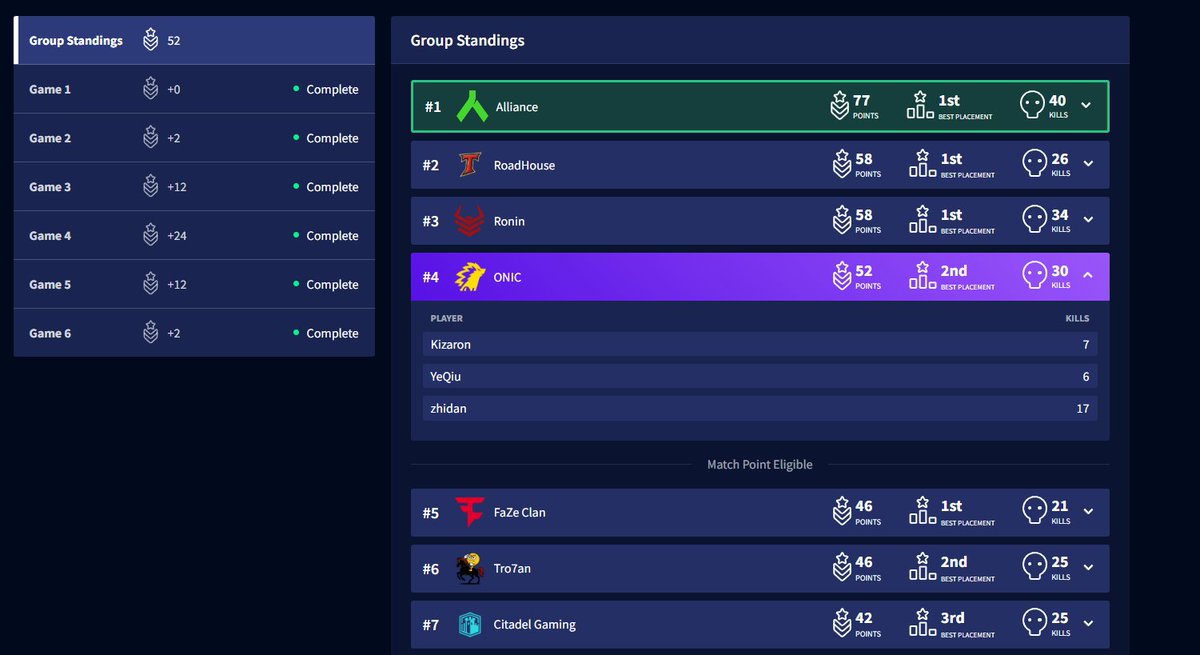This screenshot has height=655, width=1200.
Task: Click the podium placement icon in ONIC row
Action: pos(922,276)
